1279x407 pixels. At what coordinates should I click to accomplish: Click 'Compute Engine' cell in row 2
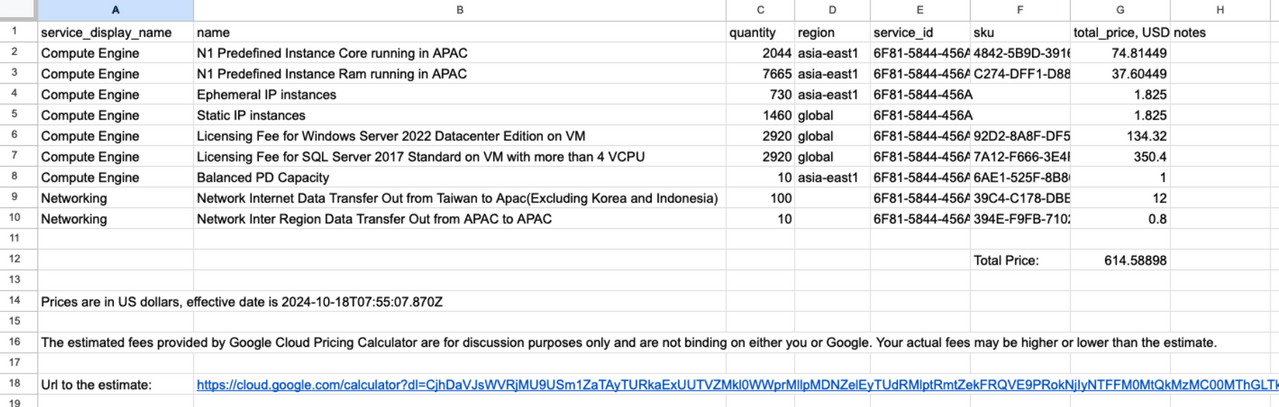(115, 53)
